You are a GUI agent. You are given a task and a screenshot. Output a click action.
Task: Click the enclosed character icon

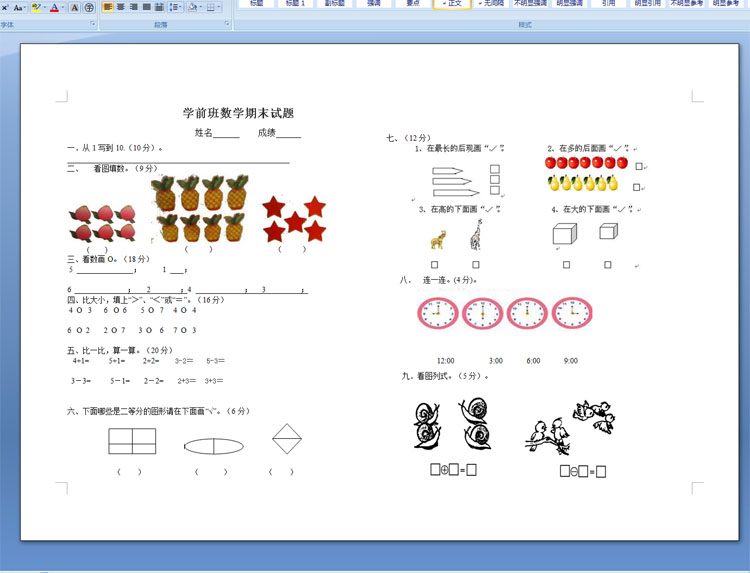tap(89, 8)
